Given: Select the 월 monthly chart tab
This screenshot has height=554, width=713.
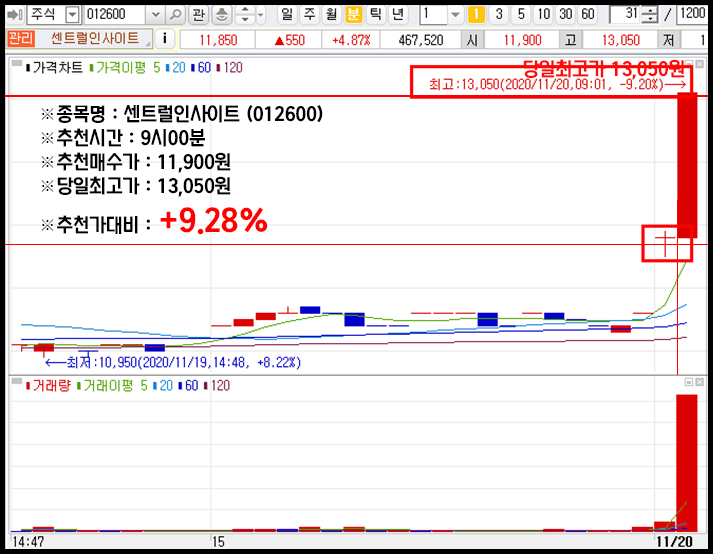Looking at the screenshot, I should pos(331,15).
